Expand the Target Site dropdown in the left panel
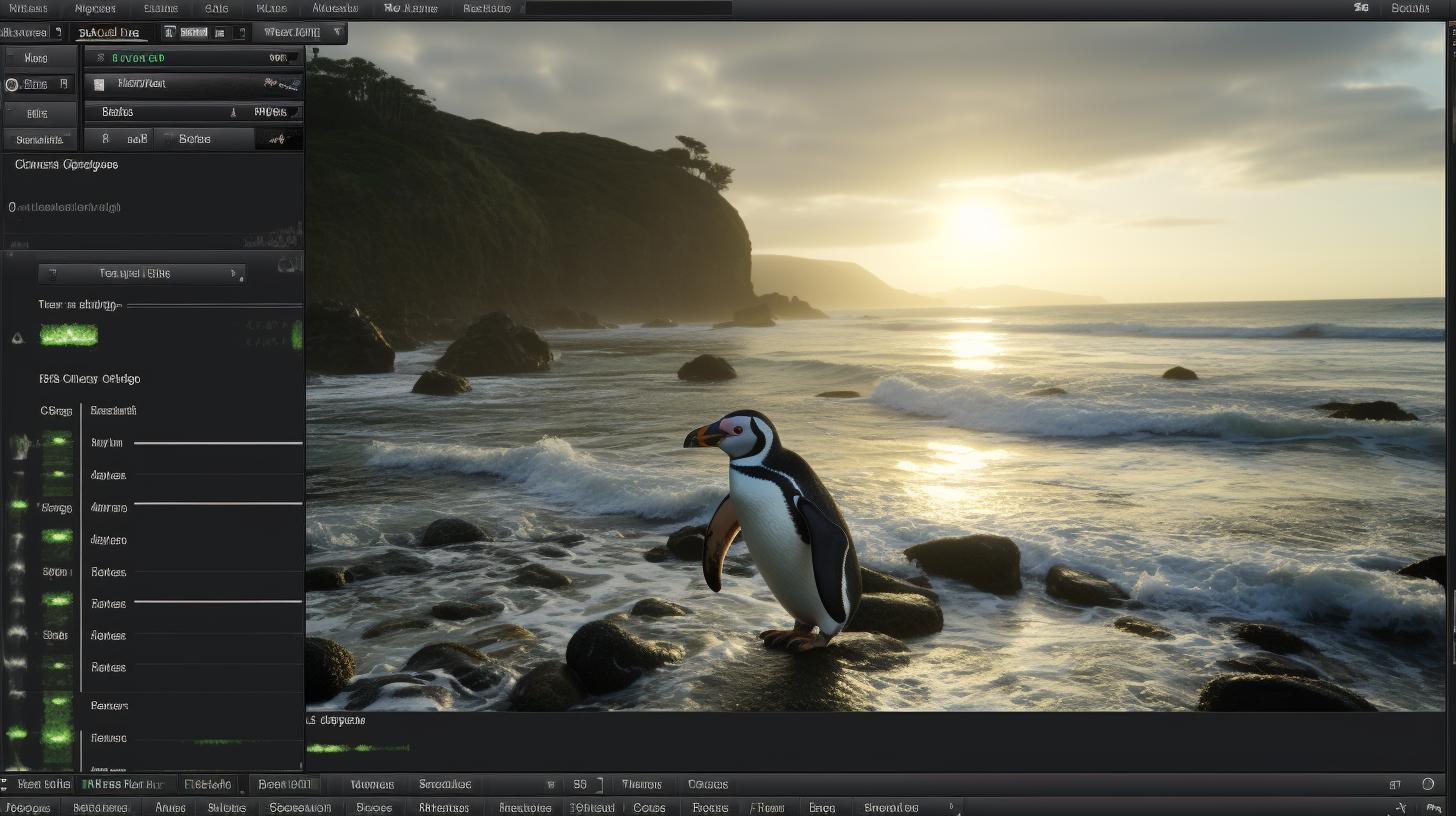Image resolution: width=1456 pixels, height=816 pixels. pyautogui.click(x=140, y=272)
